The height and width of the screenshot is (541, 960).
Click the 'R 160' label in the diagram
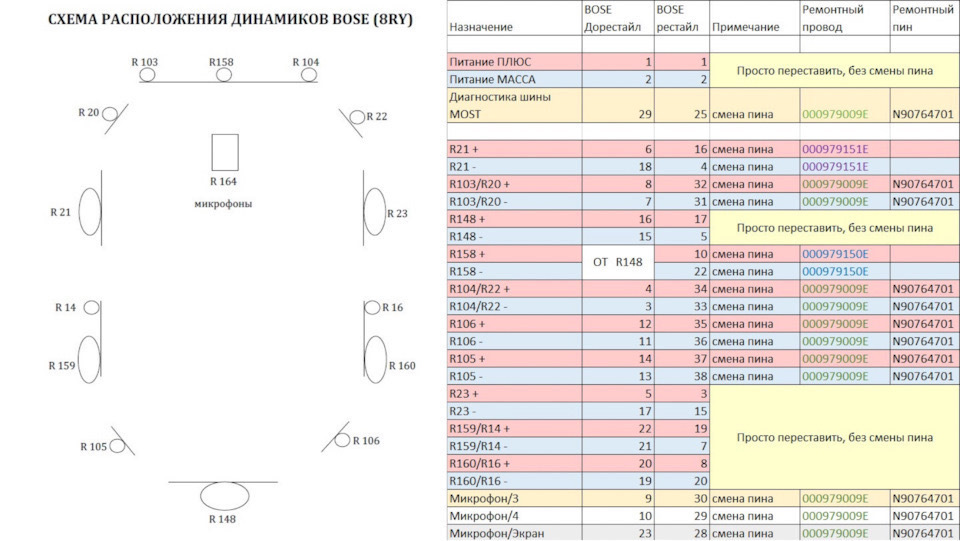402,365
